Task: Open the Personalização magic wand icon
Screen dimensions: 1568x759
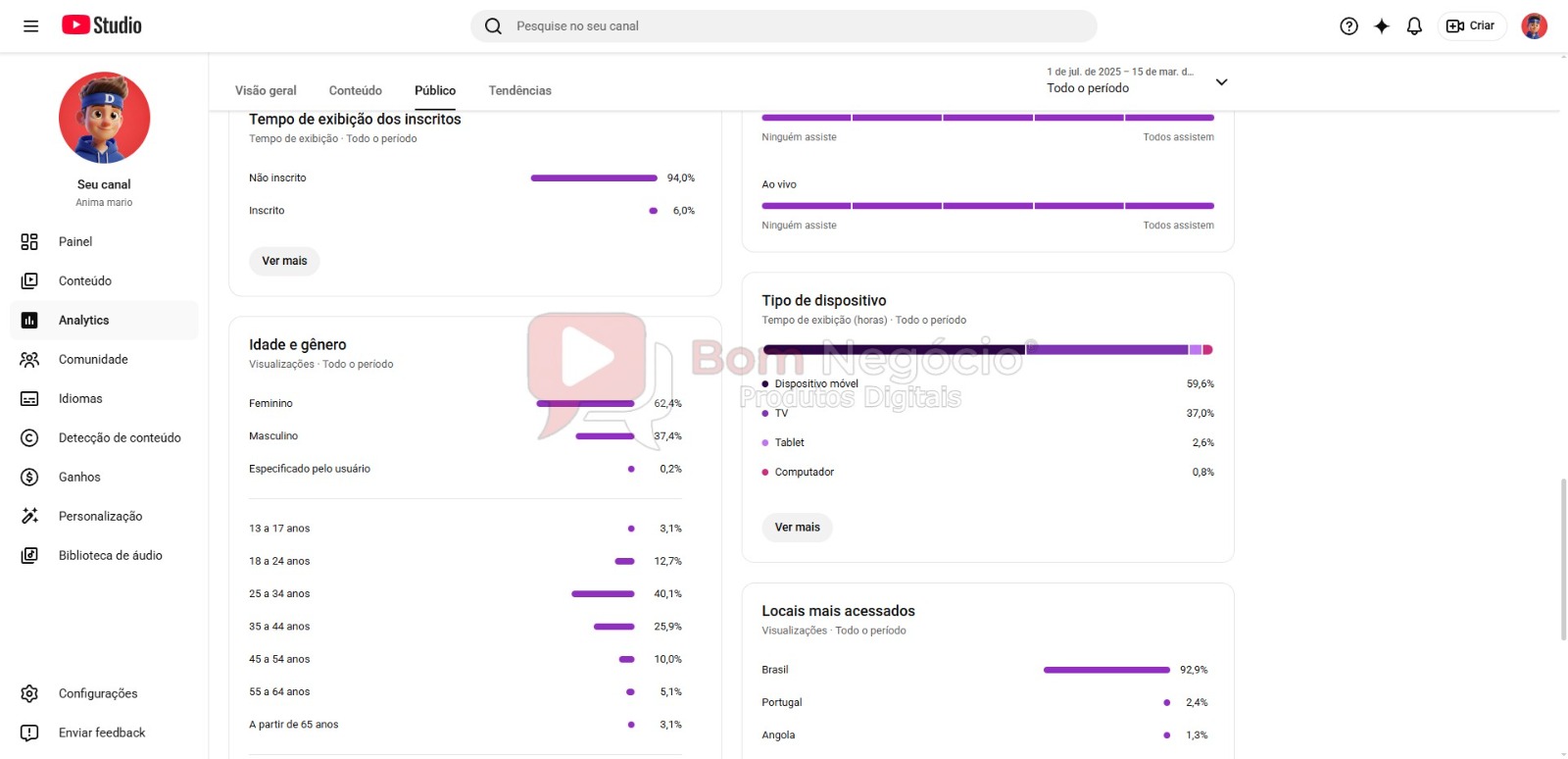Action: point(29,517)
